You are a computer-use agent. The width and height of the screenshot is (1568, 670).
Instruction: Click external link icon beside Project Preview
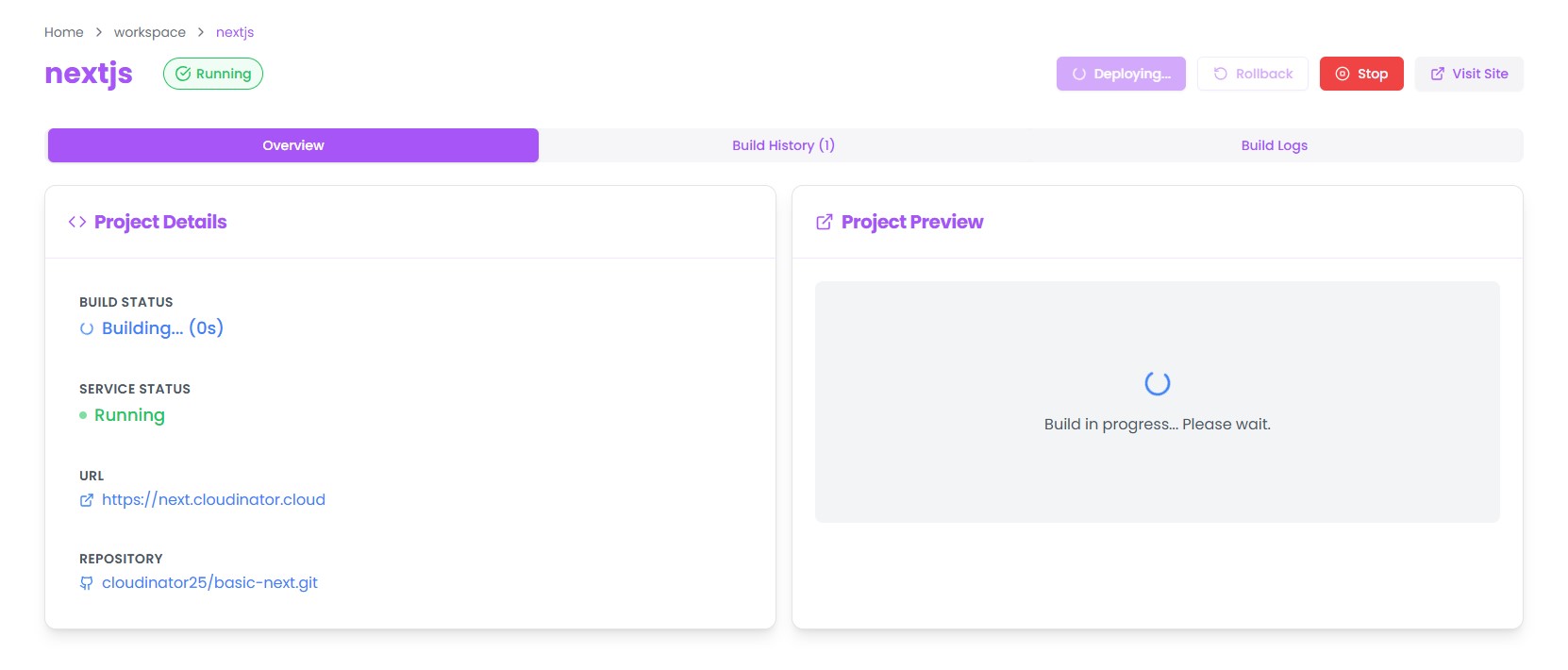tap(825, 222)
